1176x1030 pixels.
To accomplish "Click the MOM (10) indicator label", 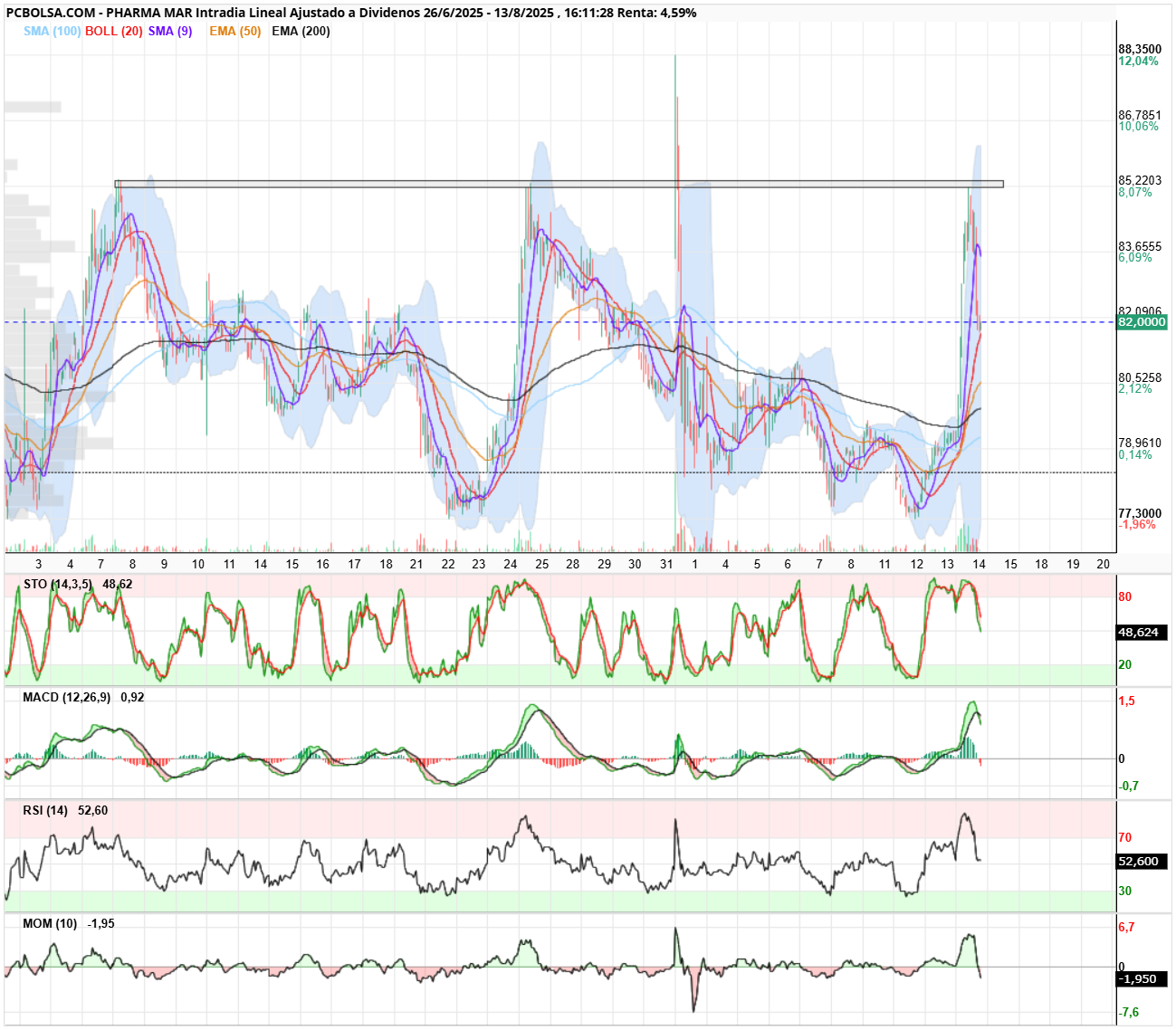I will [50, 923].
